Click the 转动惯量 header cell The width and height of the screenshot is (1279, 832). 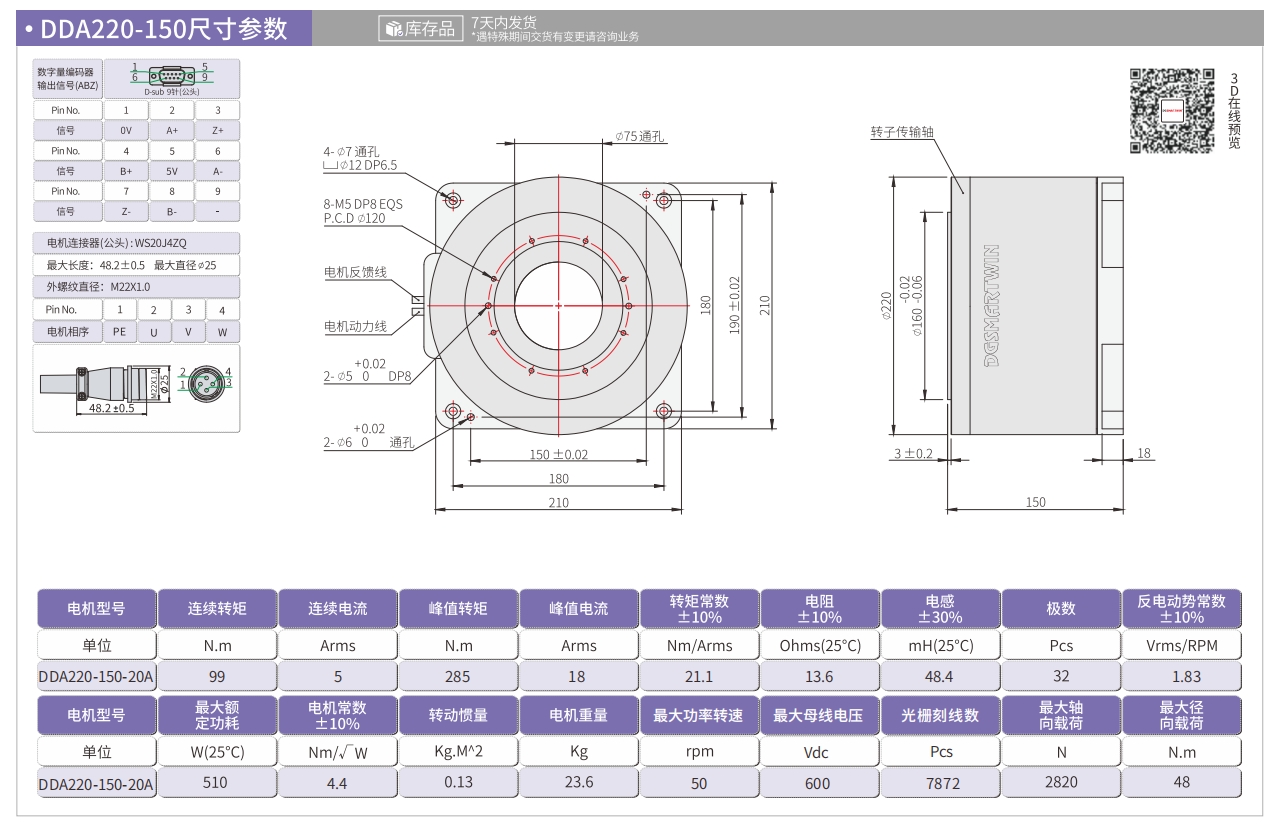(x=458, y=715)
